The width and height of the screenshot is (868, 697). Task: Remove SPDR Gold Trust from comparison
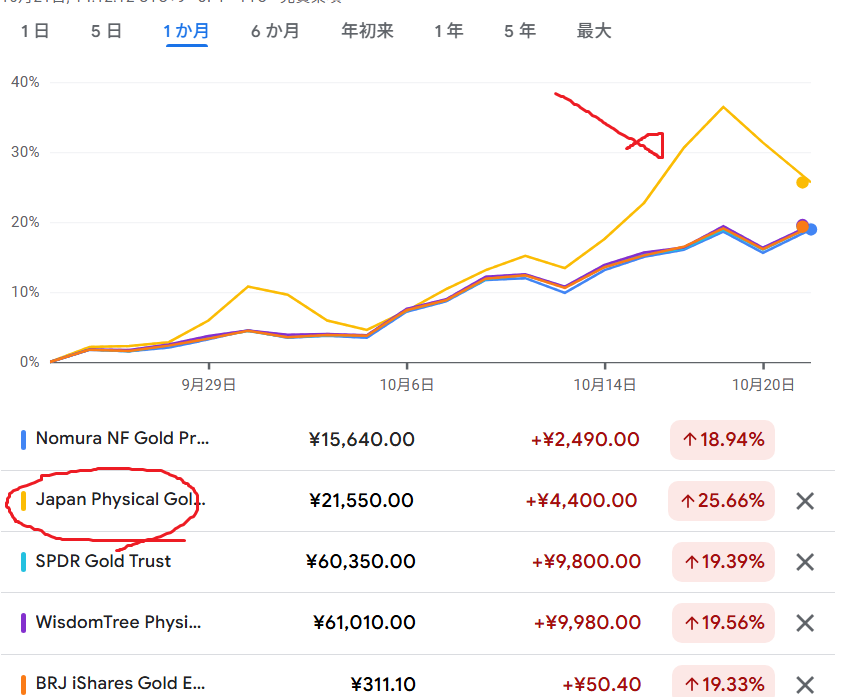pos(805,562)
